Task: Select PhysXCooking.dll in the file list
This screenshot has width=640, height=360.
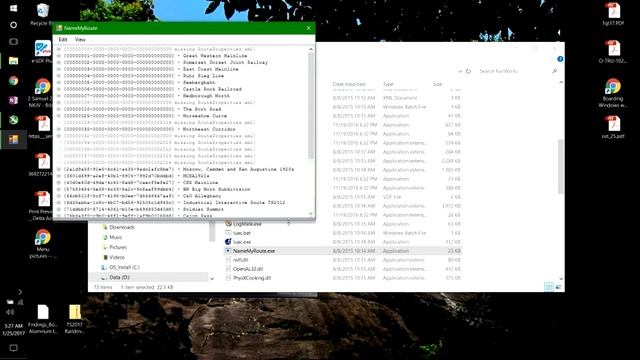Action: click(x=252, y=278)
